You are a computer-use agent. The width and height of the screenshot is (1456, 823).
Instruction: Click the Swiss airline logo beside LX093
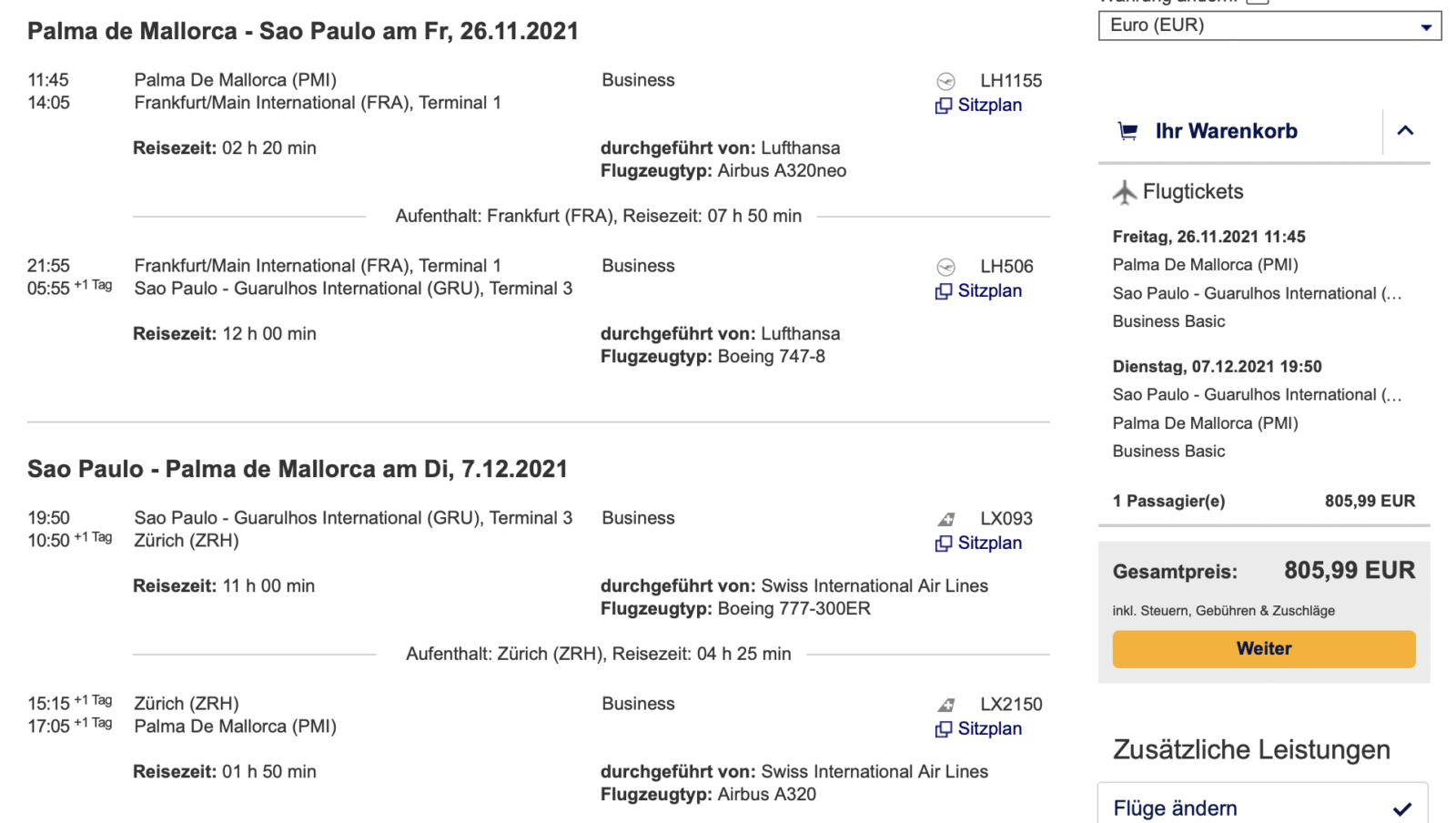pyautogui.click(x=946, y=519)
